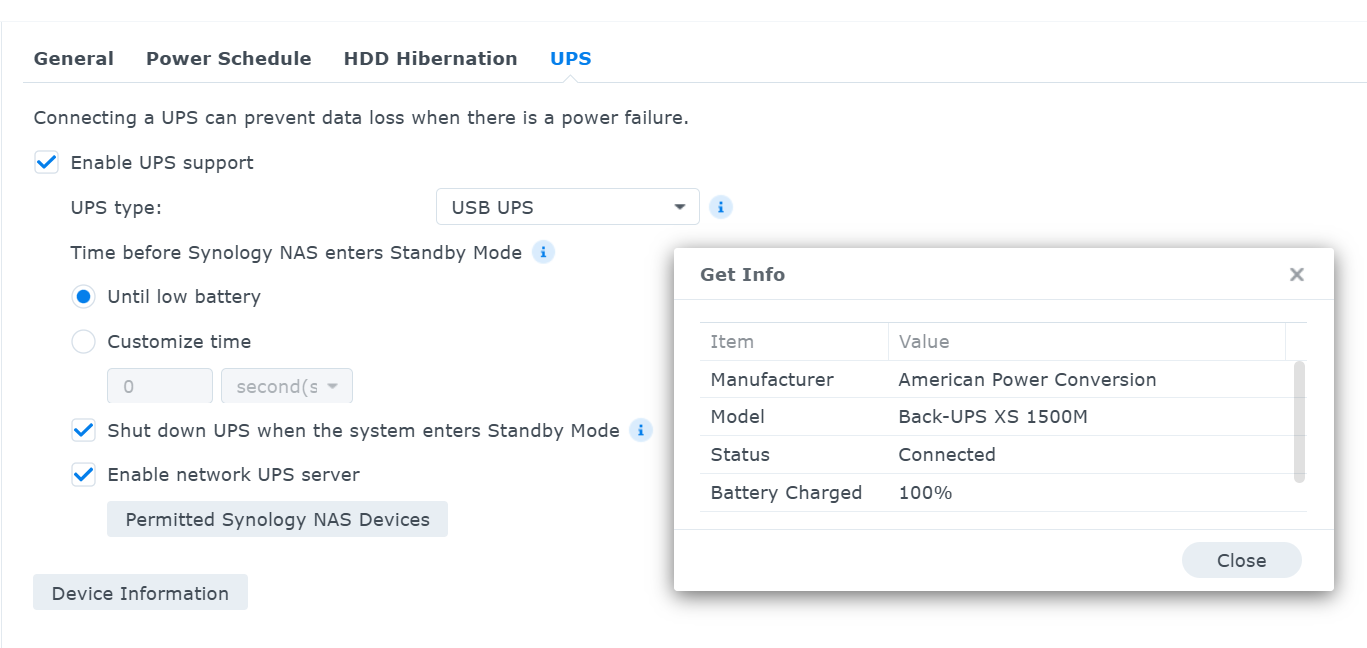Image resolution: width=1367 pixels, height=648 pixels.
Task: Select Customize time radio option
Action: pyautogui.click(x=84, y=342)
